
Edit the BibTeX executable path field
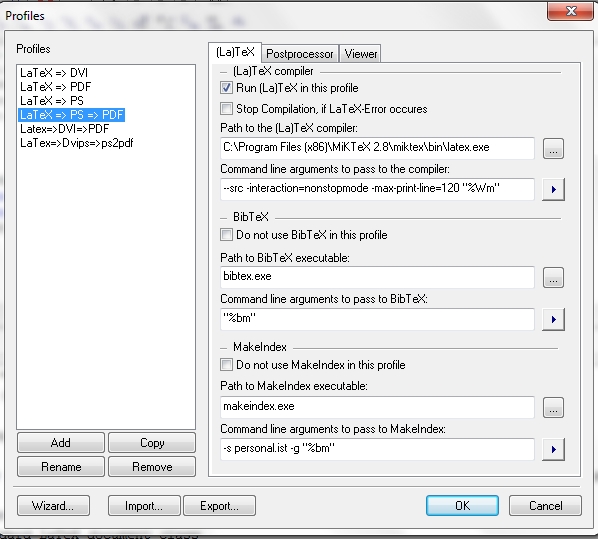[x=377, y=277]
